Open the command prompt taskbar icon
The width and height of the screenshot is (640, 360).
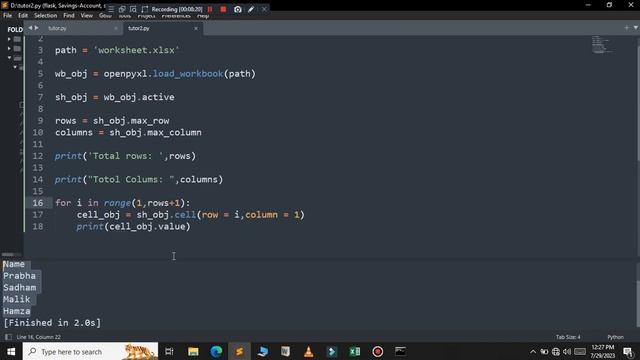400,351
